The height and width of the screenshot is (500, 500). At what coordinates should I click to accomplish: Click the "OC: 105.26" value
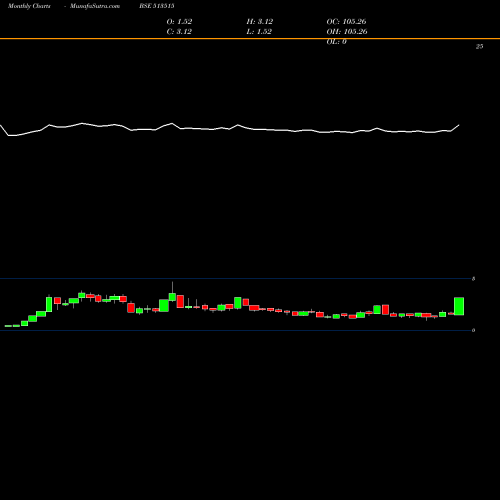click(x=346, y=22)
